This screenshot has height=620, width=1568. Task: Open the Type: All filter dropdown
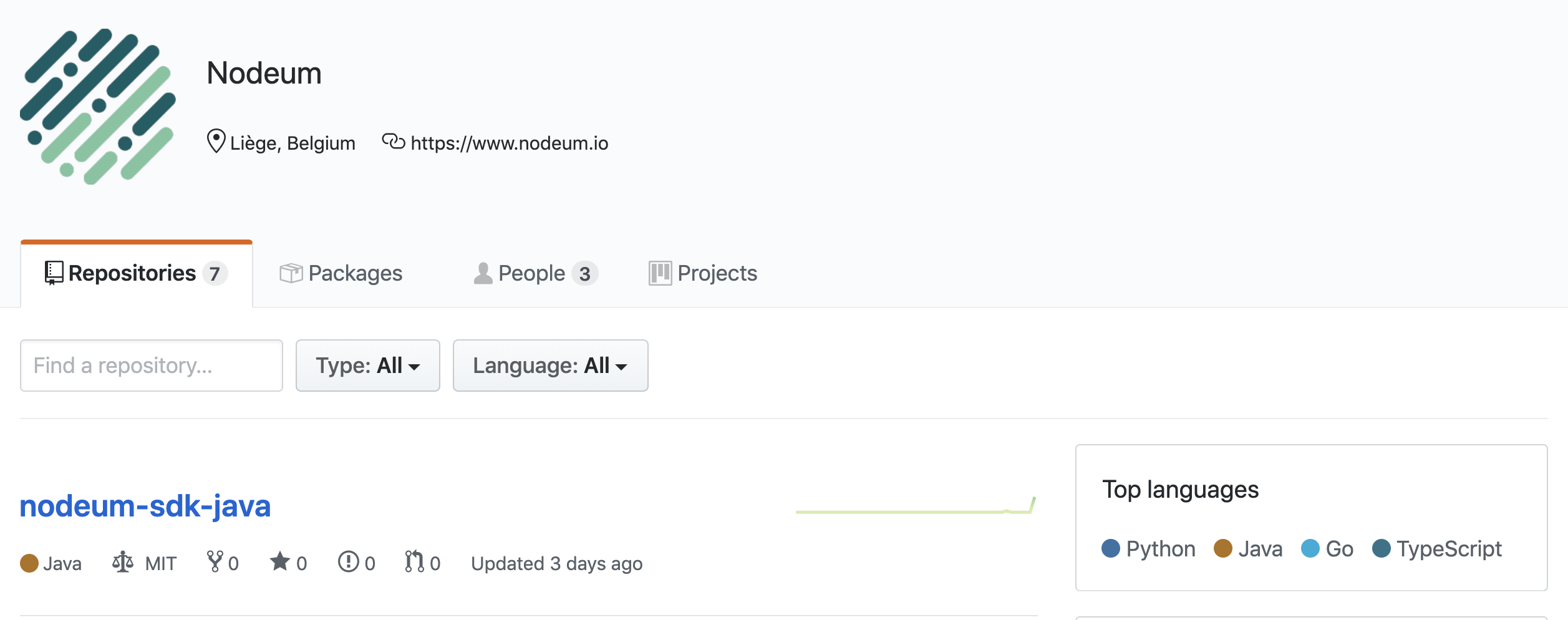pyautogui.click(x=367, y=366)
